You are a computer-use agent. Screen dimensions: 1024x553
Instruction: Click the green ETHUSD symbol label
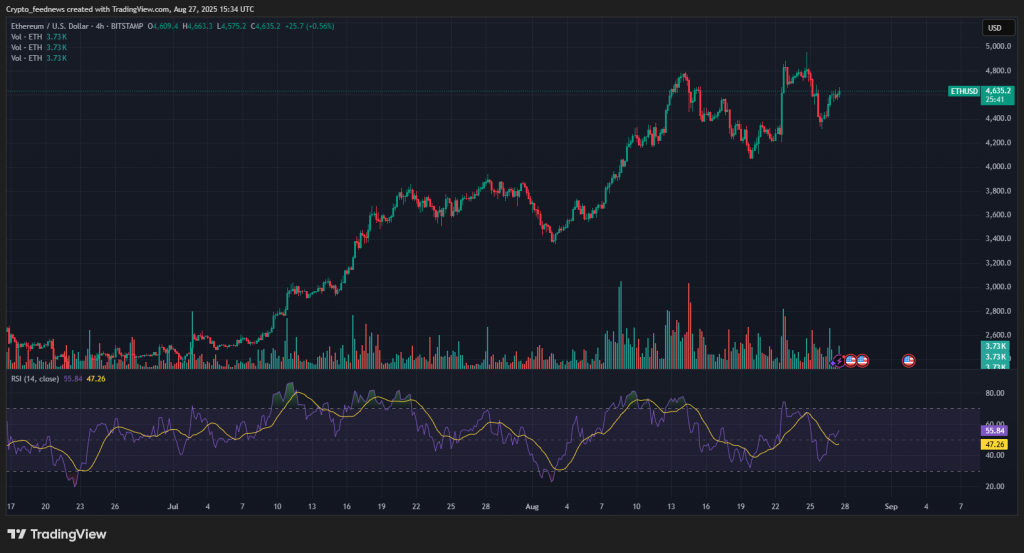point(963,91)
